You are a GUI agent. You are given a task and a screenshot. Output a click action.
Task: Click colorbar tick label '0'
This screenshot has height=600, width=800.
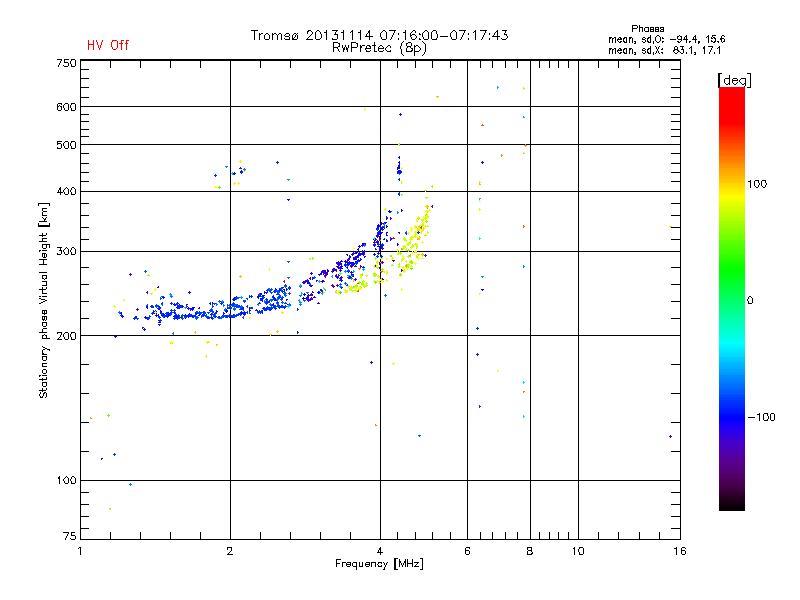point(750,301)
